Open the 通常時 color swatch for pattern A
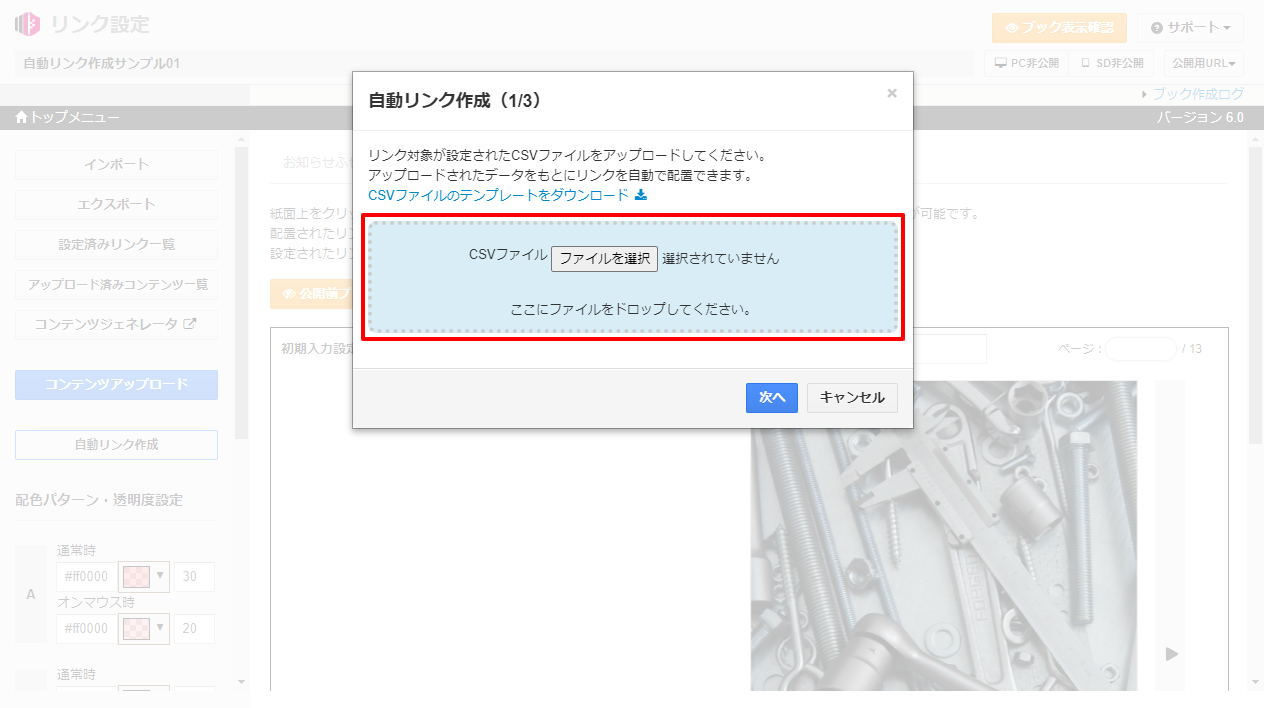This screenshot has width=1264, height=708. coord(134,576)
